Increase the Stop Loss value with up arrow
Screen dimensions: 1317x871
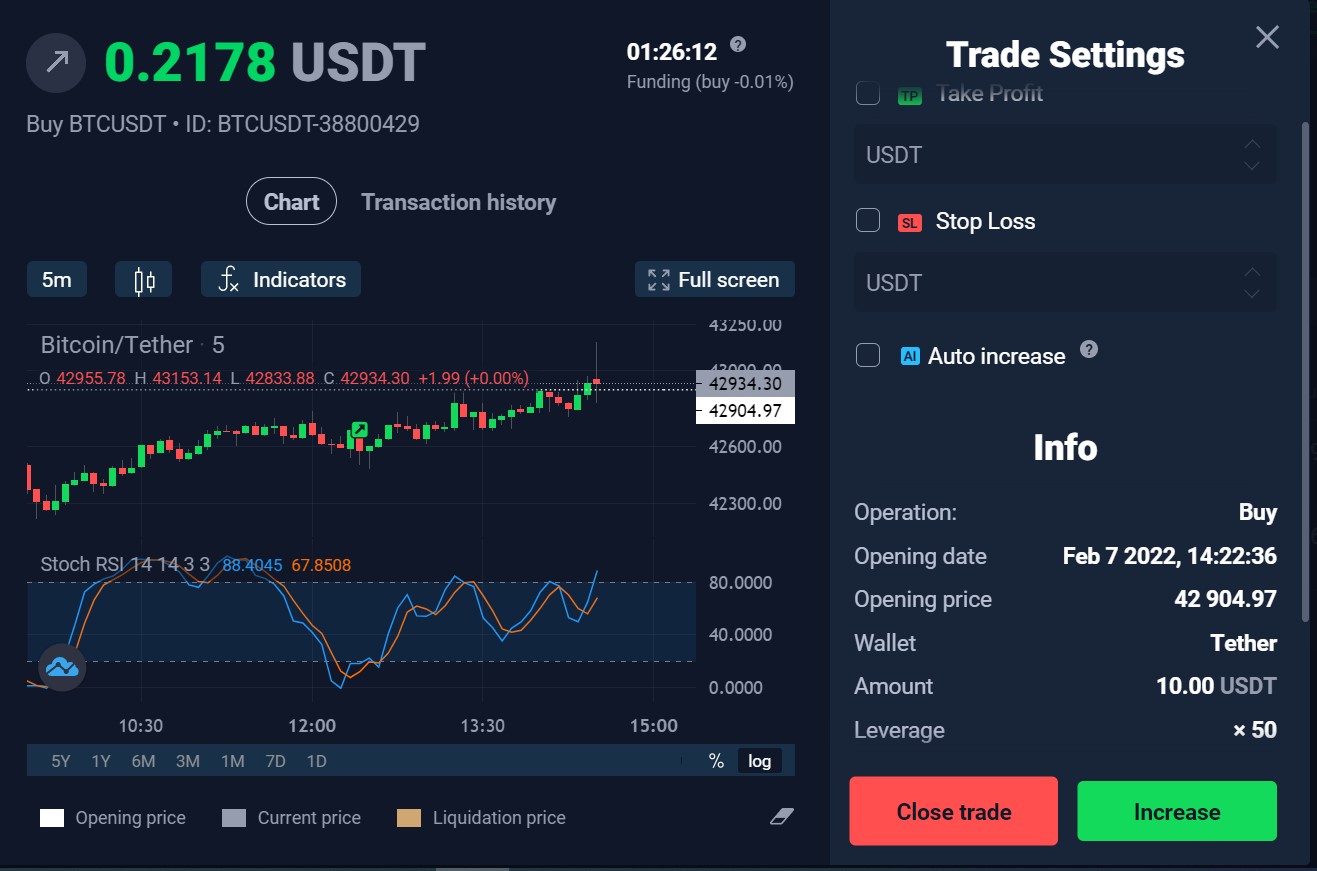coord(1252,272)
